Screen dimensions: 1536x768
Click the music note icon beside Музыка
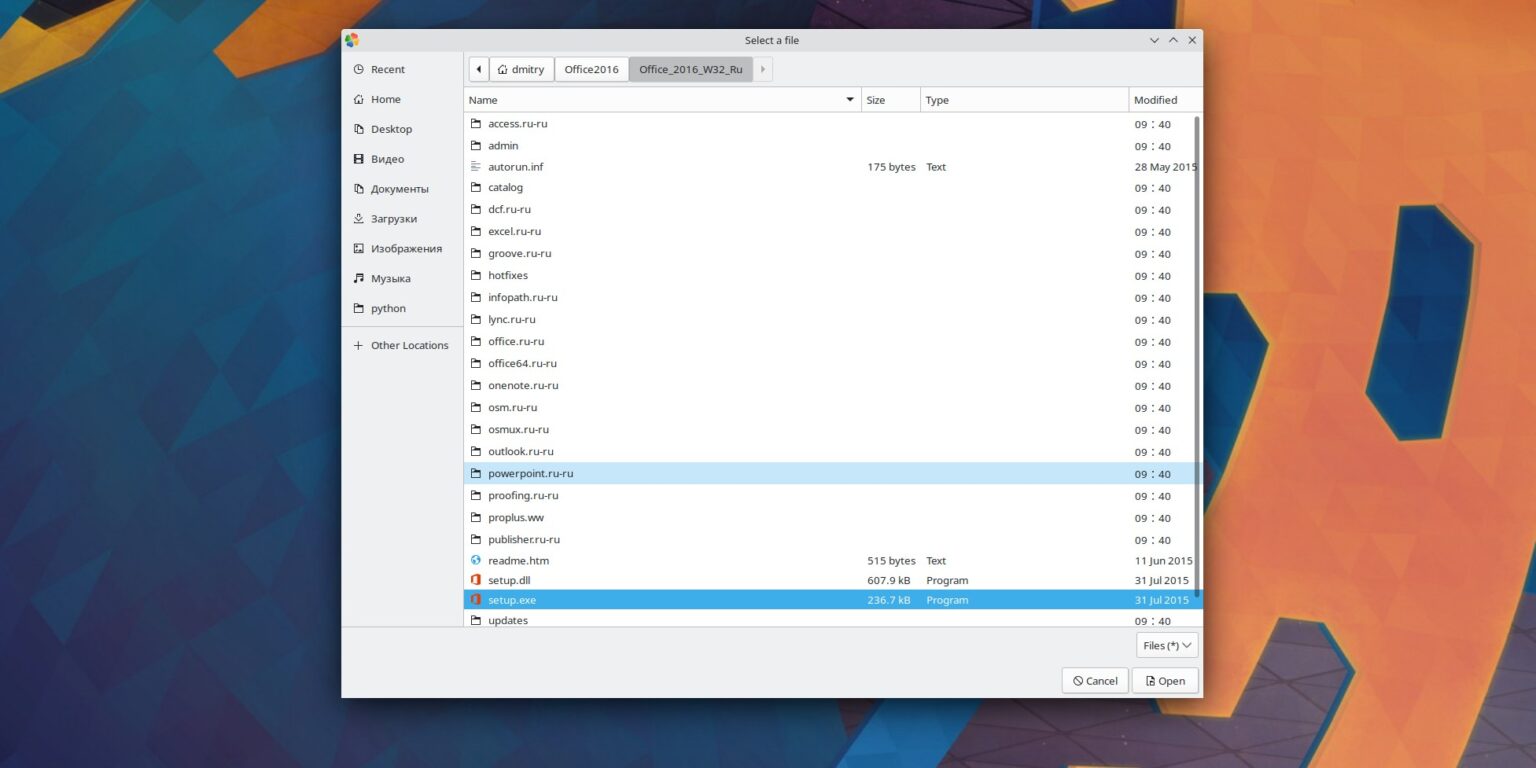tap(359, 278)
